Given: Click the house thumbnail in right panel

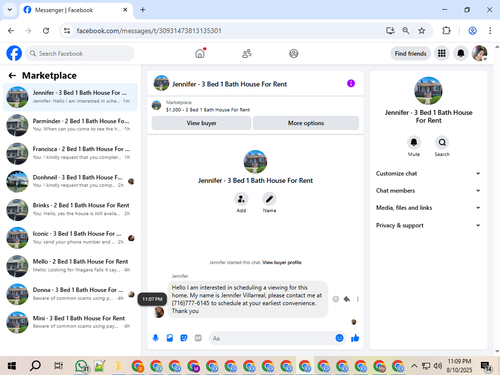Looking at the screenshot, I should 428,91.
